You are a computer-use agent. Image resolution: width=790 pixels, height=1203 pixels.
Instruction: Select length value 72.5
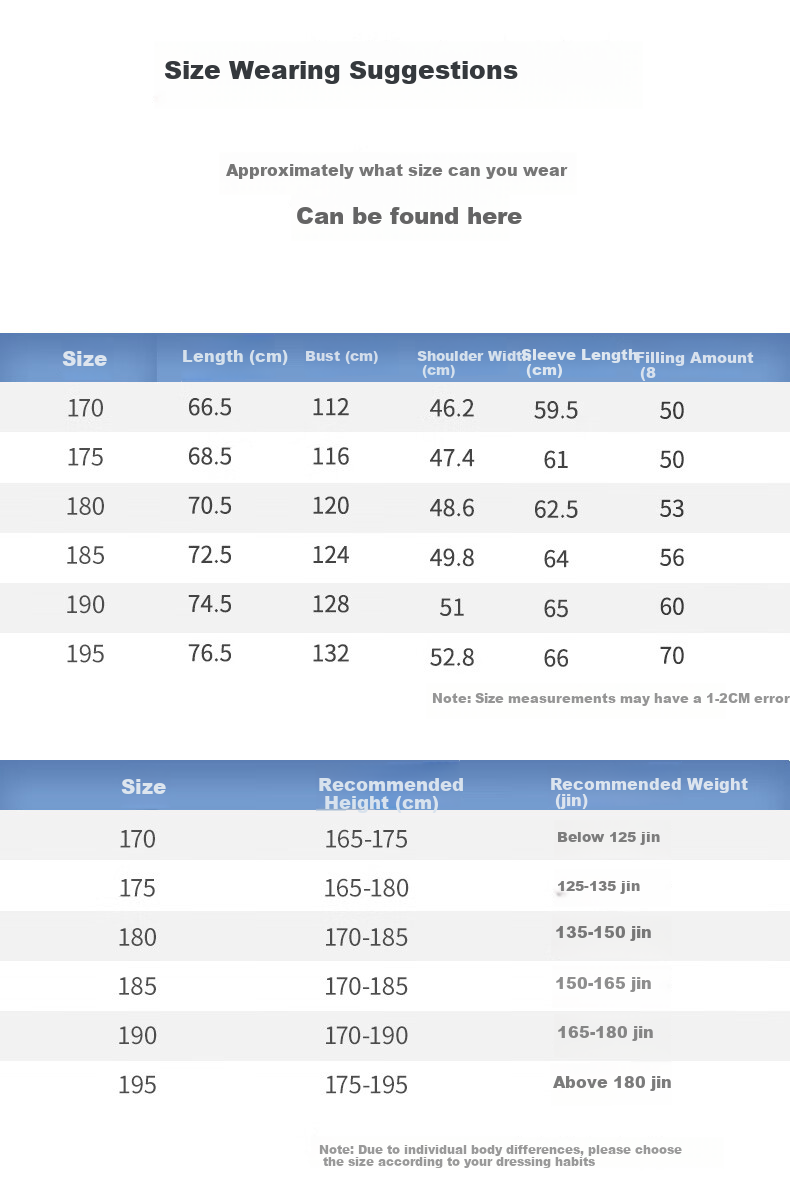pos(210,555)
